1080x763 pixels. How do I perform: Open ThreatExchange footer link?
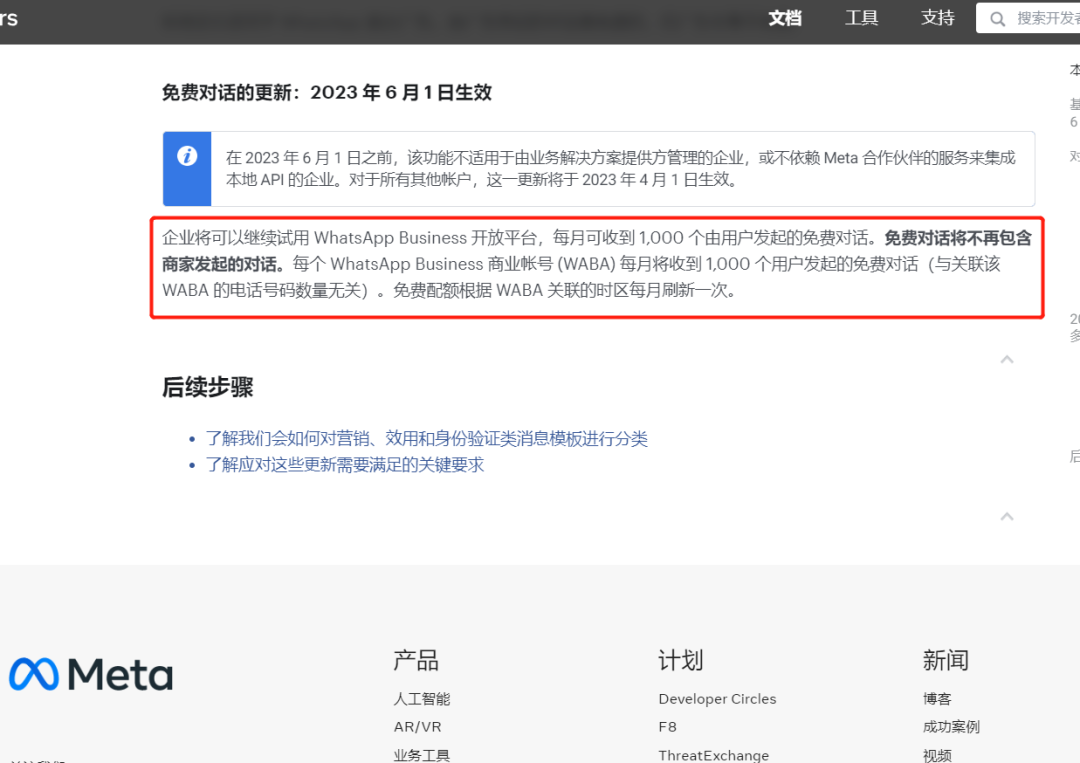tap(714, 755)
